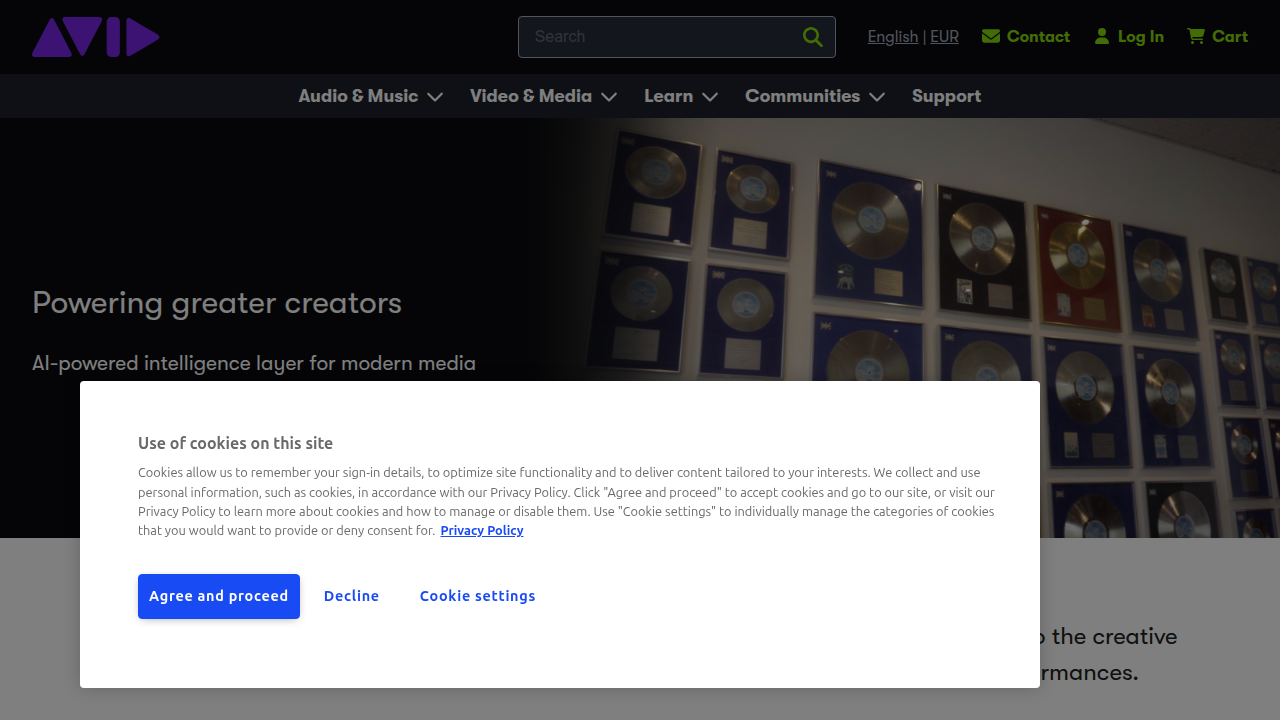Open the Communities menu
This screenshot has height=720, width=1280.
click(802, 96)
